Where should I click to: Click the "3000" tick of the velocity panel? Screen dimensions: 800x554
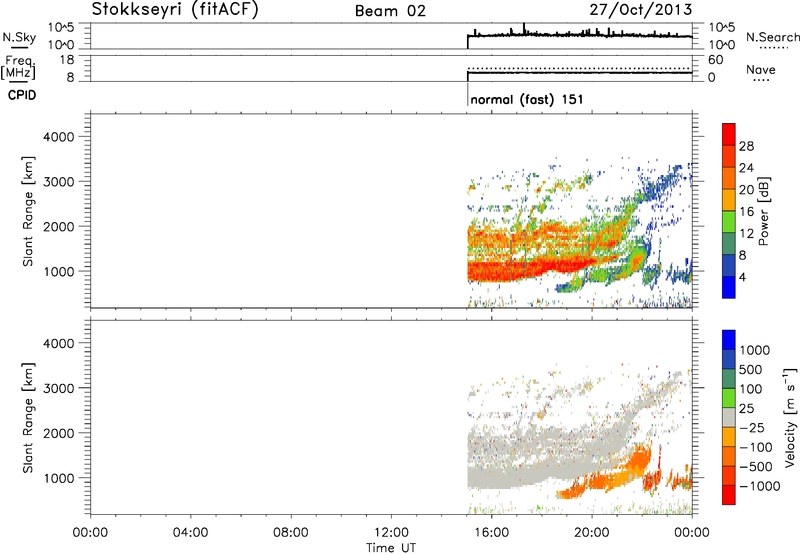(x=59, y=388)
